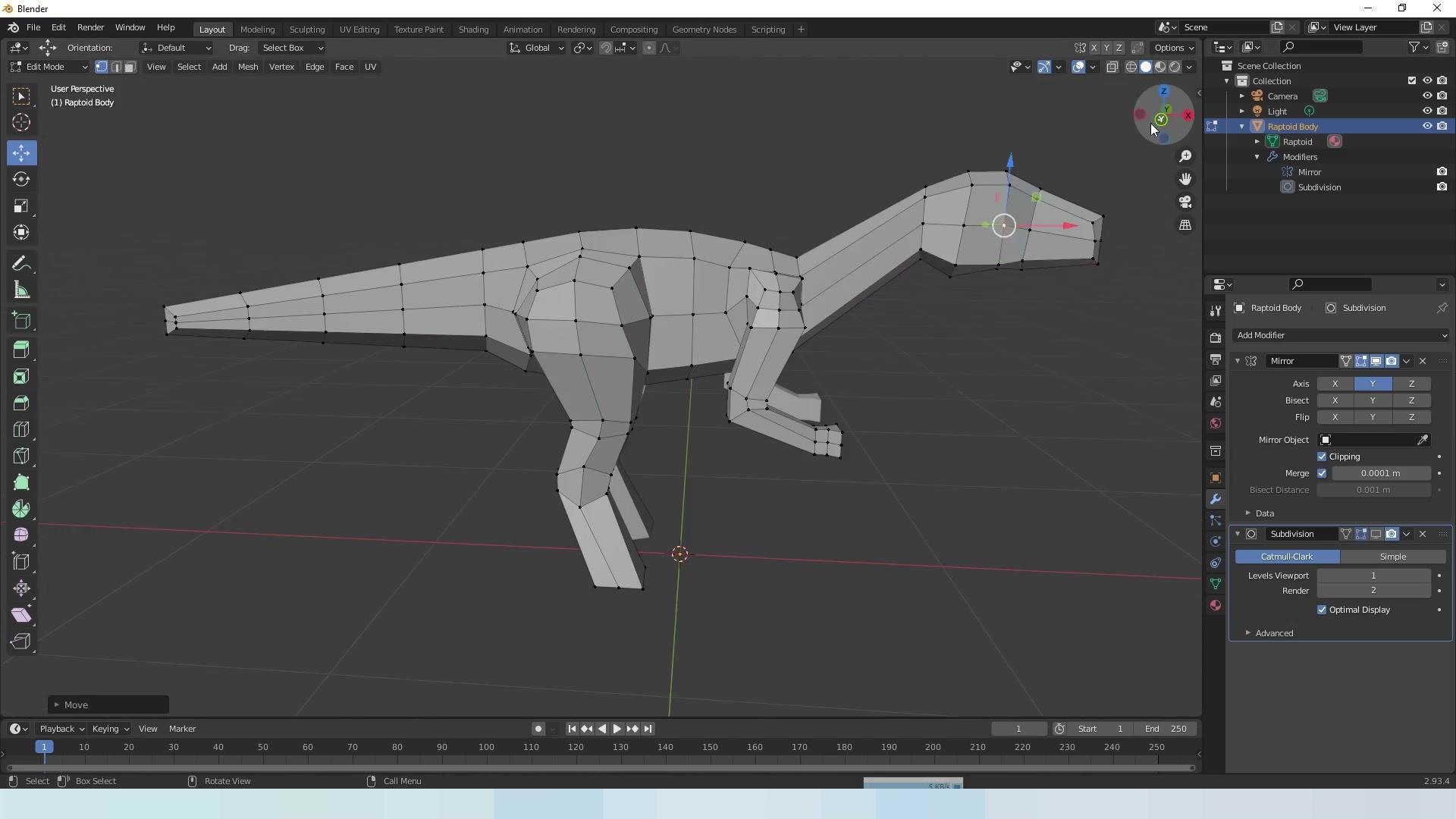Click the Annotate pencil tool
Screen dimensions: 1456x819
pos(21,264)
